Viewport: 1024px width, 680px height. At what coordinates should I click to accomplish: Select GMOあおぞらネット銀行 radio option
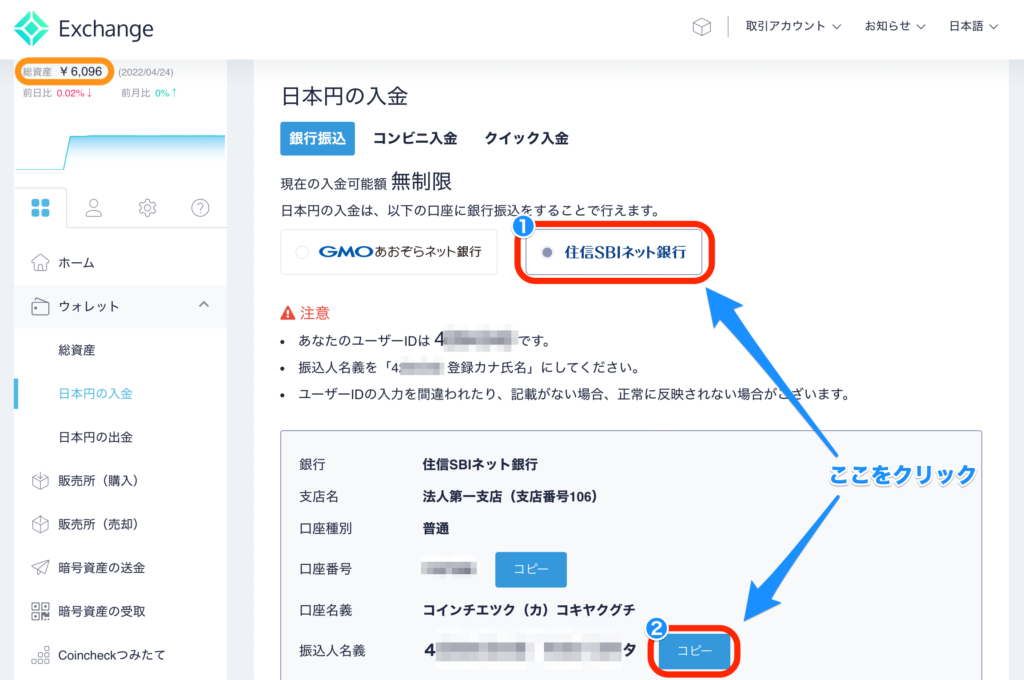(389, 252)
